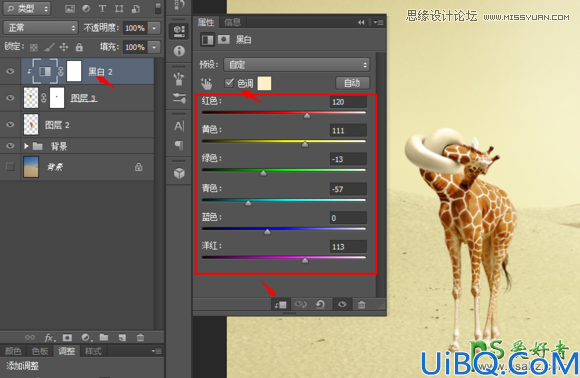Open the tint color swatch
The width and height of the screenshot is (580, 378).
pos(264,83)
